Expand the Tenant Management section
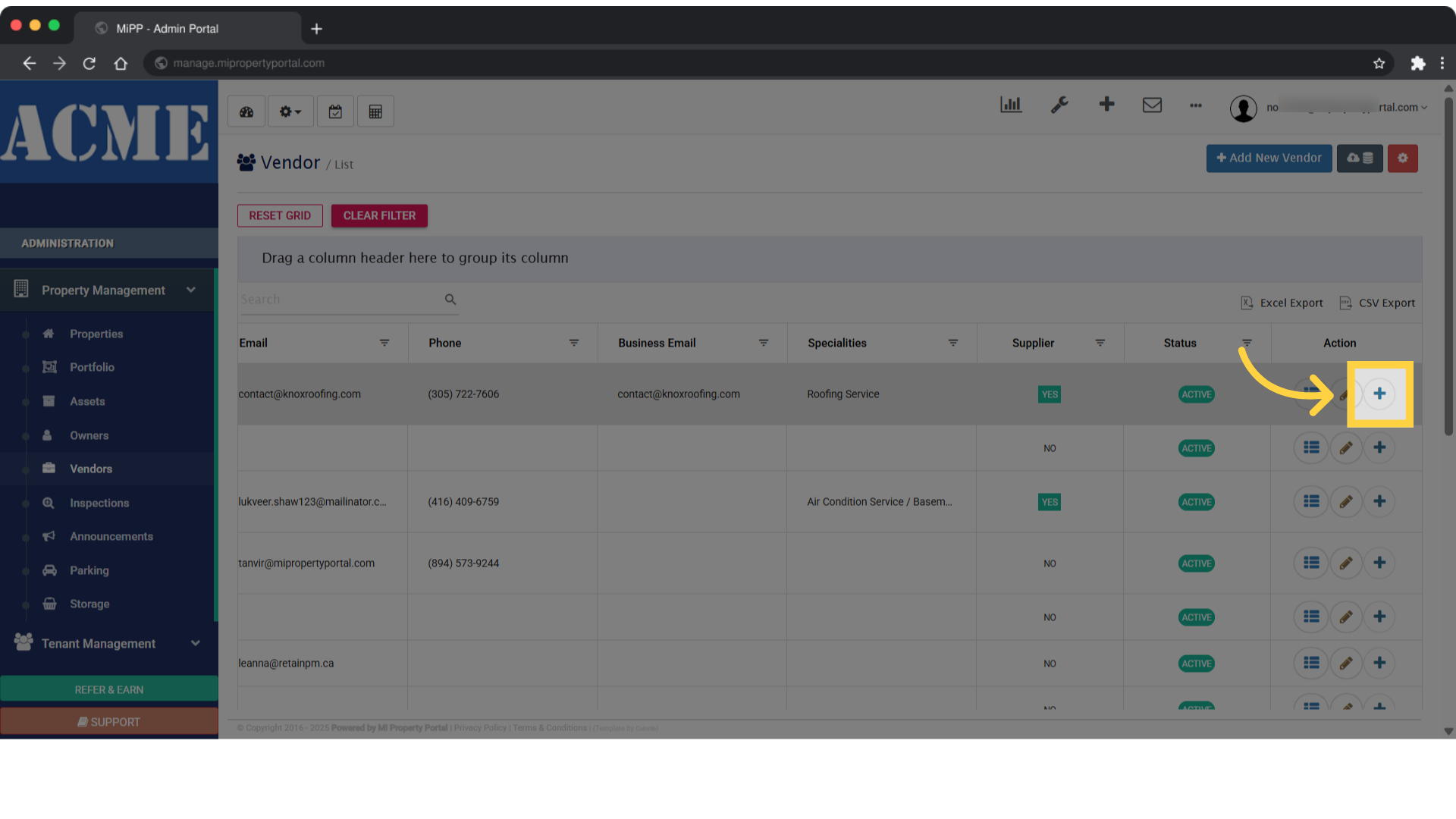Viewport: 1456px width, 819px height. (108, 643)
